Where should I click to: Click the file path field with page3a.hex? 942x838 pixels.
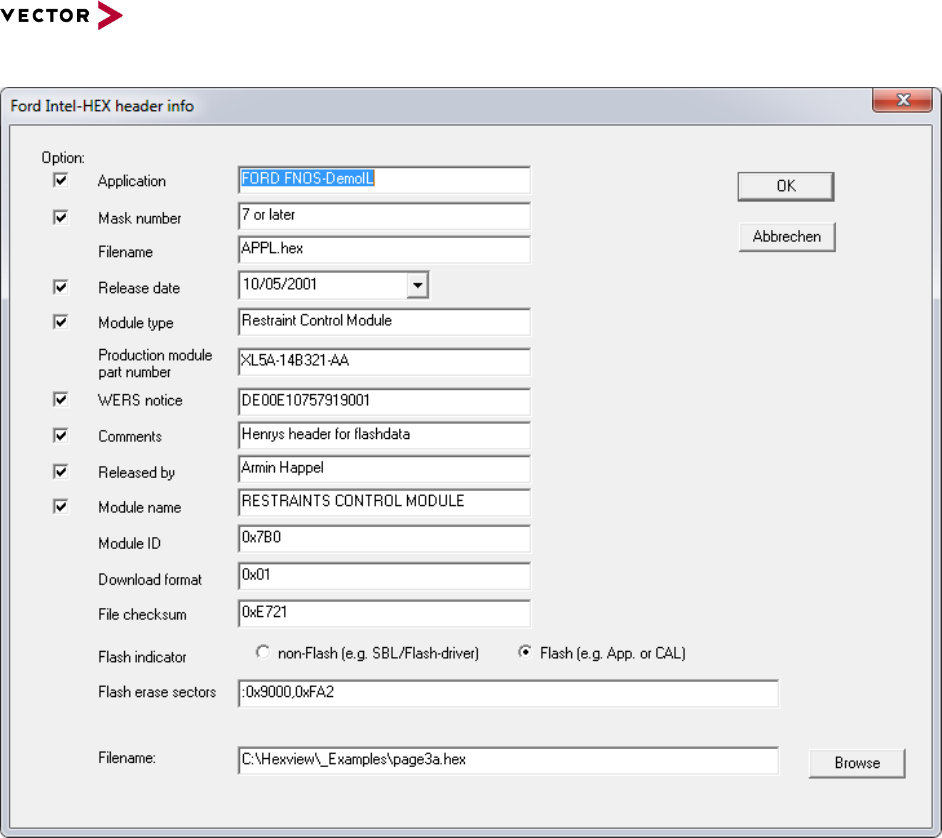click(508, 761)
